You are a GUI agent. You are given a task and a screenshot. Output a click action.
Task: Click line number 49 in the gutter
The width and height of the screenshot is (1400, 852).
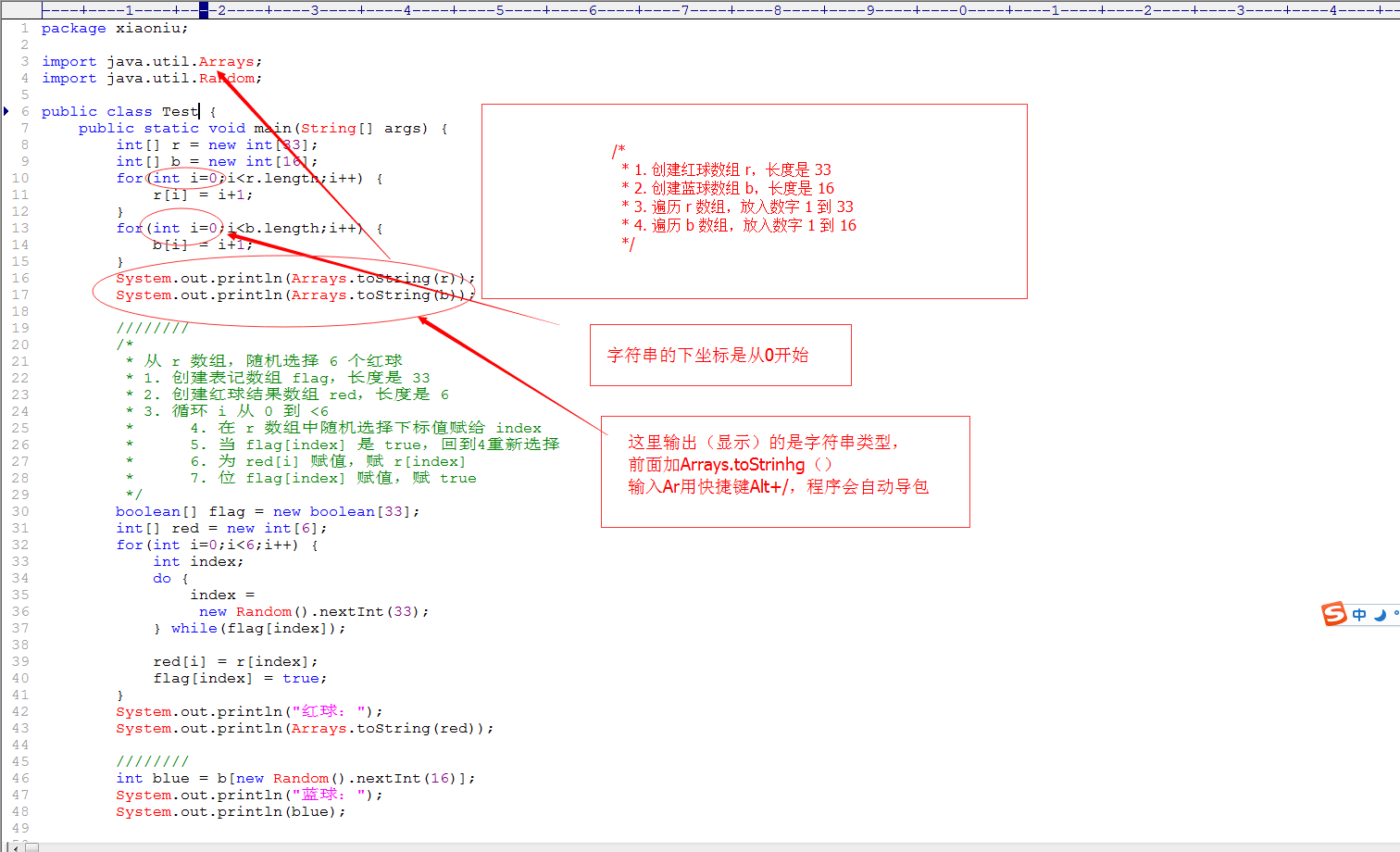click(x=20, y=828)
